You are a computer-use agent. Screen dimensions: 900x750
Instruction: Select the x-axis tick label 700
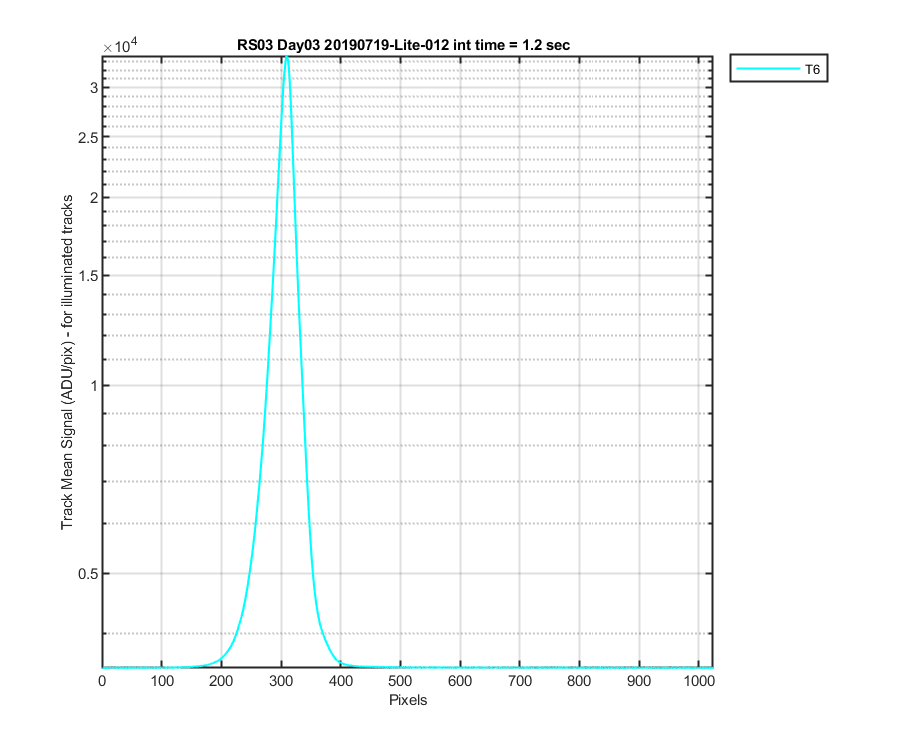[519, 681]
